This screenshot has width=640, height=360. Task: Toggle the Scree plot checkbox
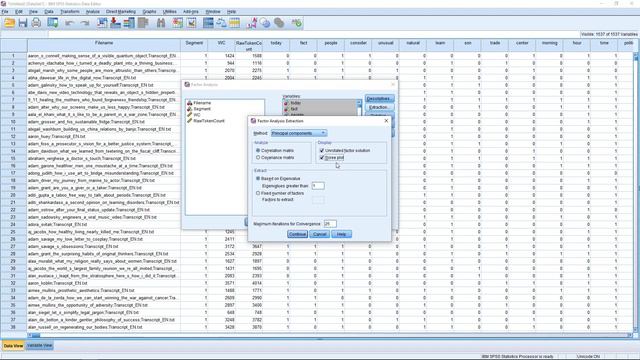point(322,158)
